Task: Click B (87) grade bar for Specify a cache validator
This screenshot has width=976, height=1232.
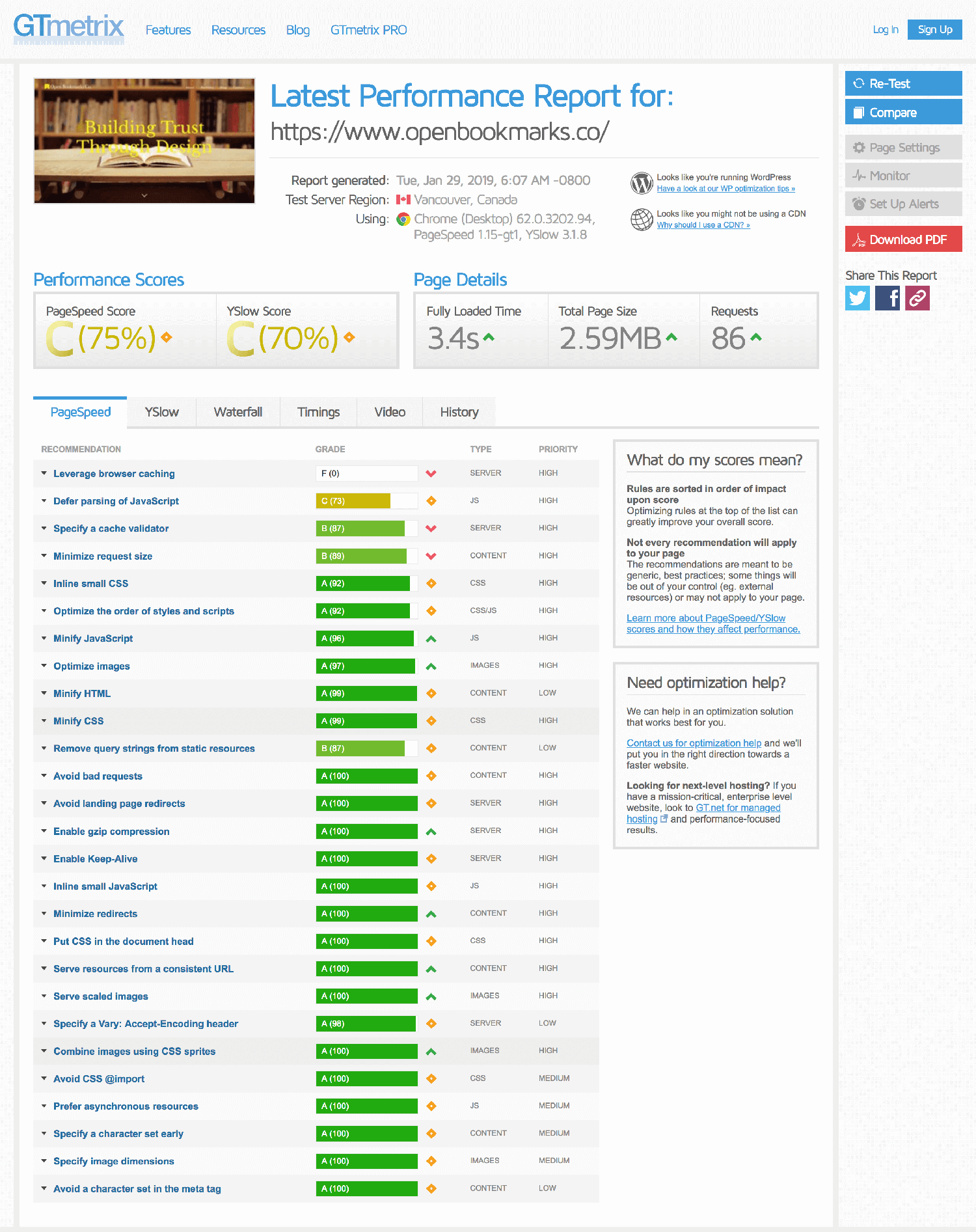Action: tap(366, 528)
